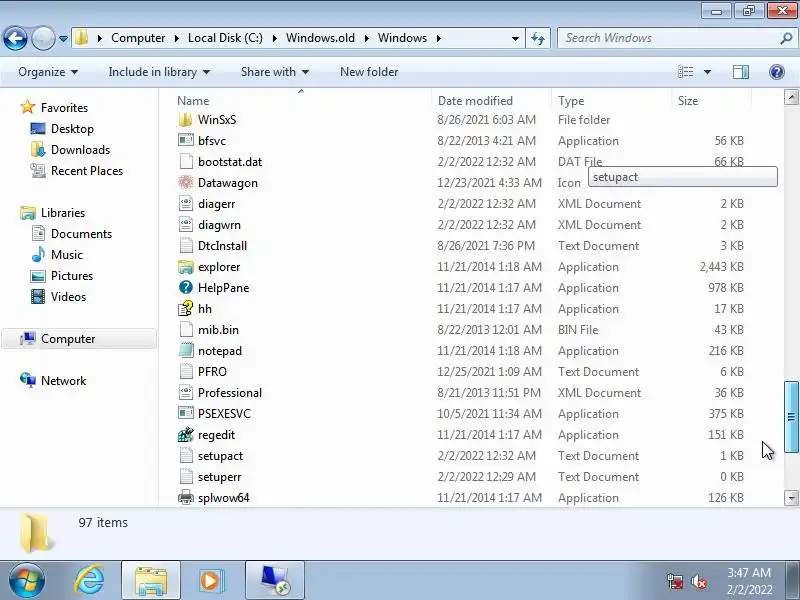Open Favorites in navigation pane

(64, 108)
